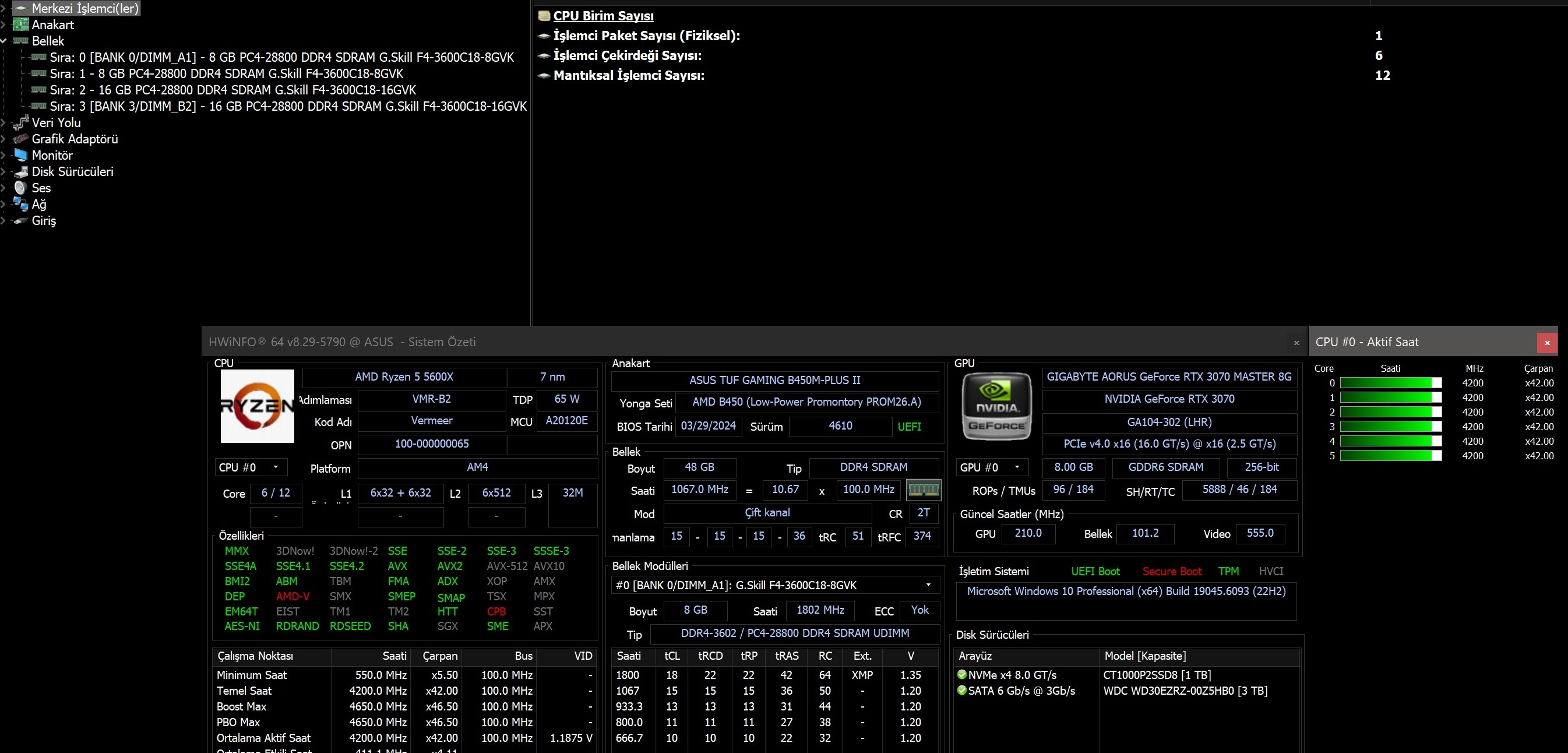This screenshot has width=1568, height=753.
Task: Click the Veri Yolu bus icon
Action: click(x=22, y=123)
